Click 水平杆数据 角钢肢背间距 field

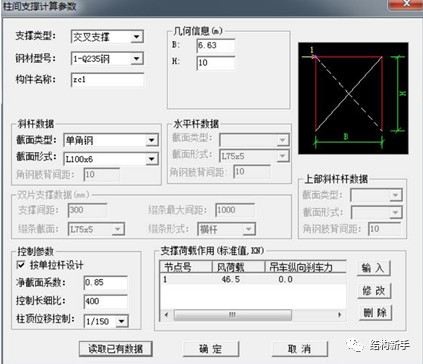point(252,172)
